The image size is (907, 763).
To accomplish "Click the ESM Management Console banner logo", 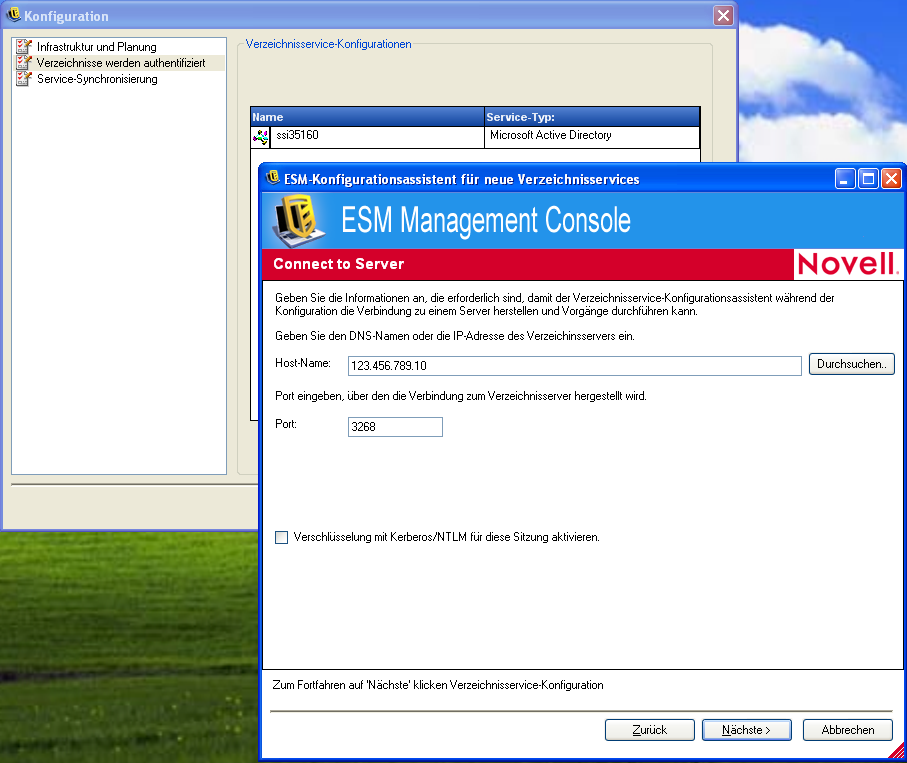I will point(298,220).
